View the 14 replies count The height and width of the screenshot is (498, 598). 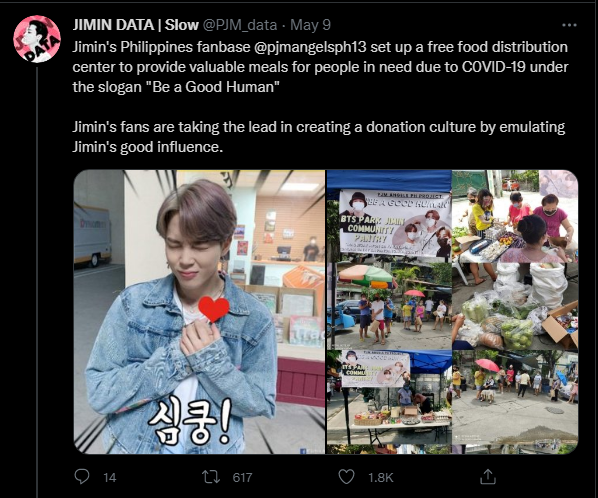(x=110, y=477)
